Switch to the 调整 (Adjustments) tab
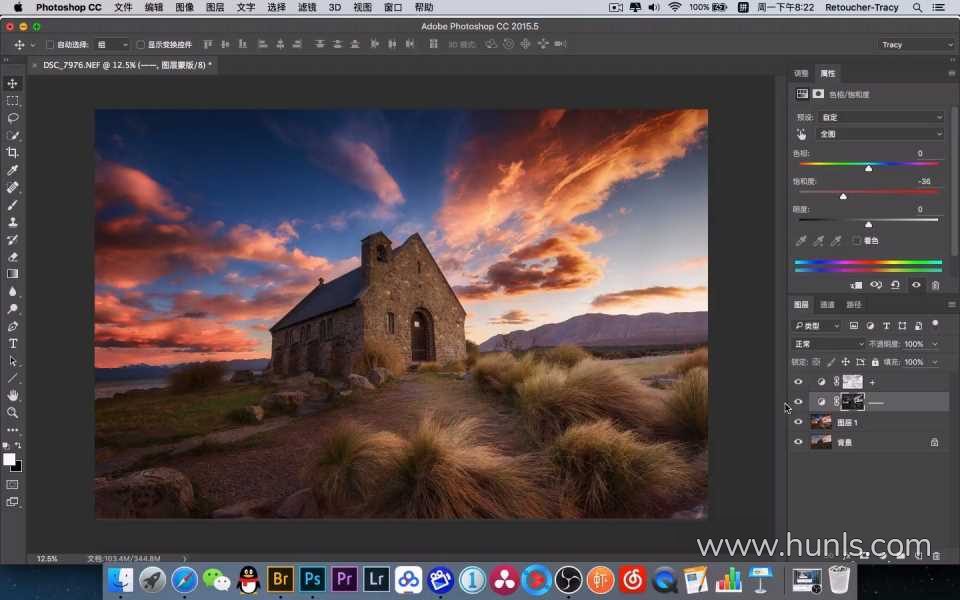 [801, 73]
